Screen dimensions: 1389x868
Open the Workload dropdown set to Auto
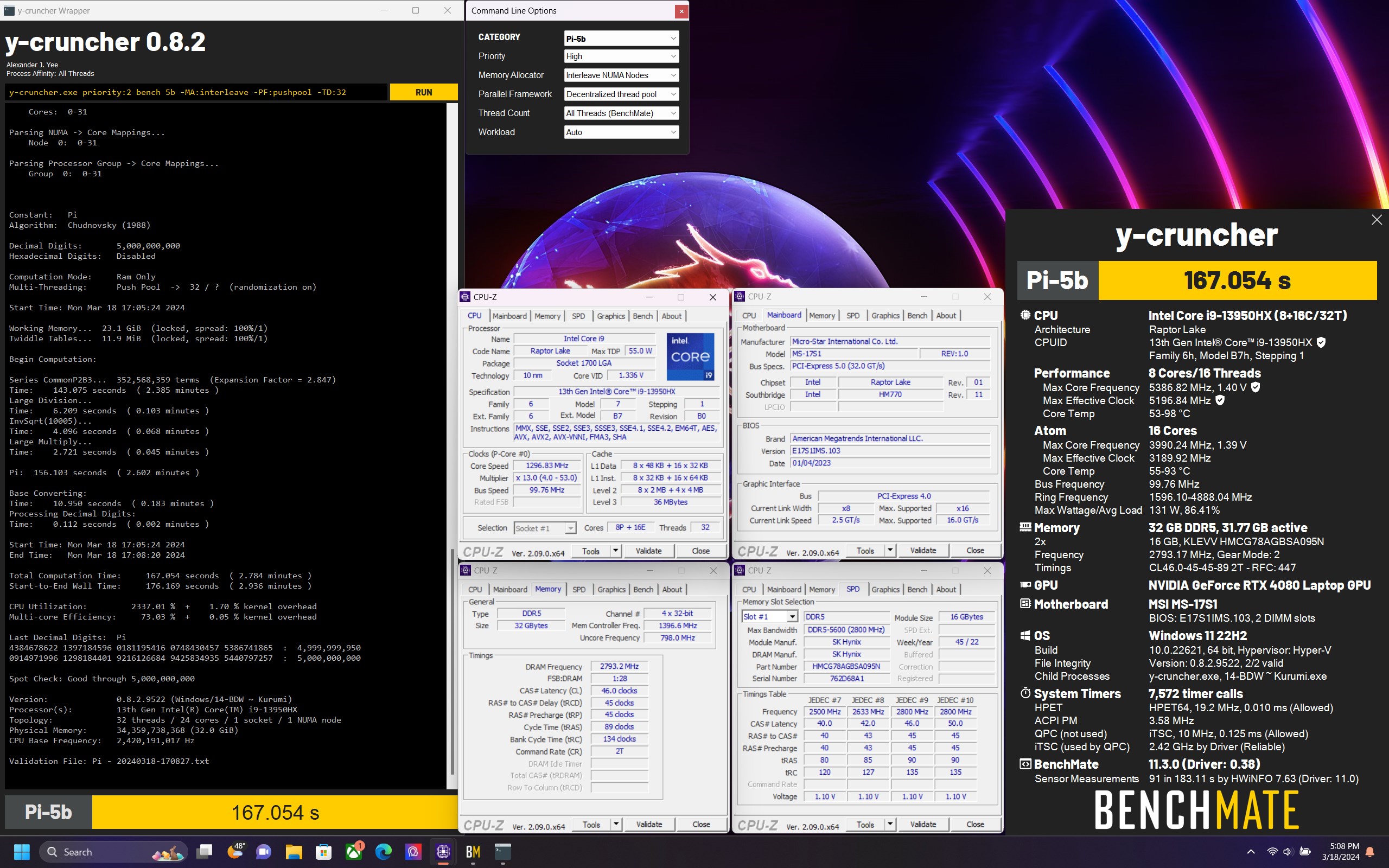point(621,132)
